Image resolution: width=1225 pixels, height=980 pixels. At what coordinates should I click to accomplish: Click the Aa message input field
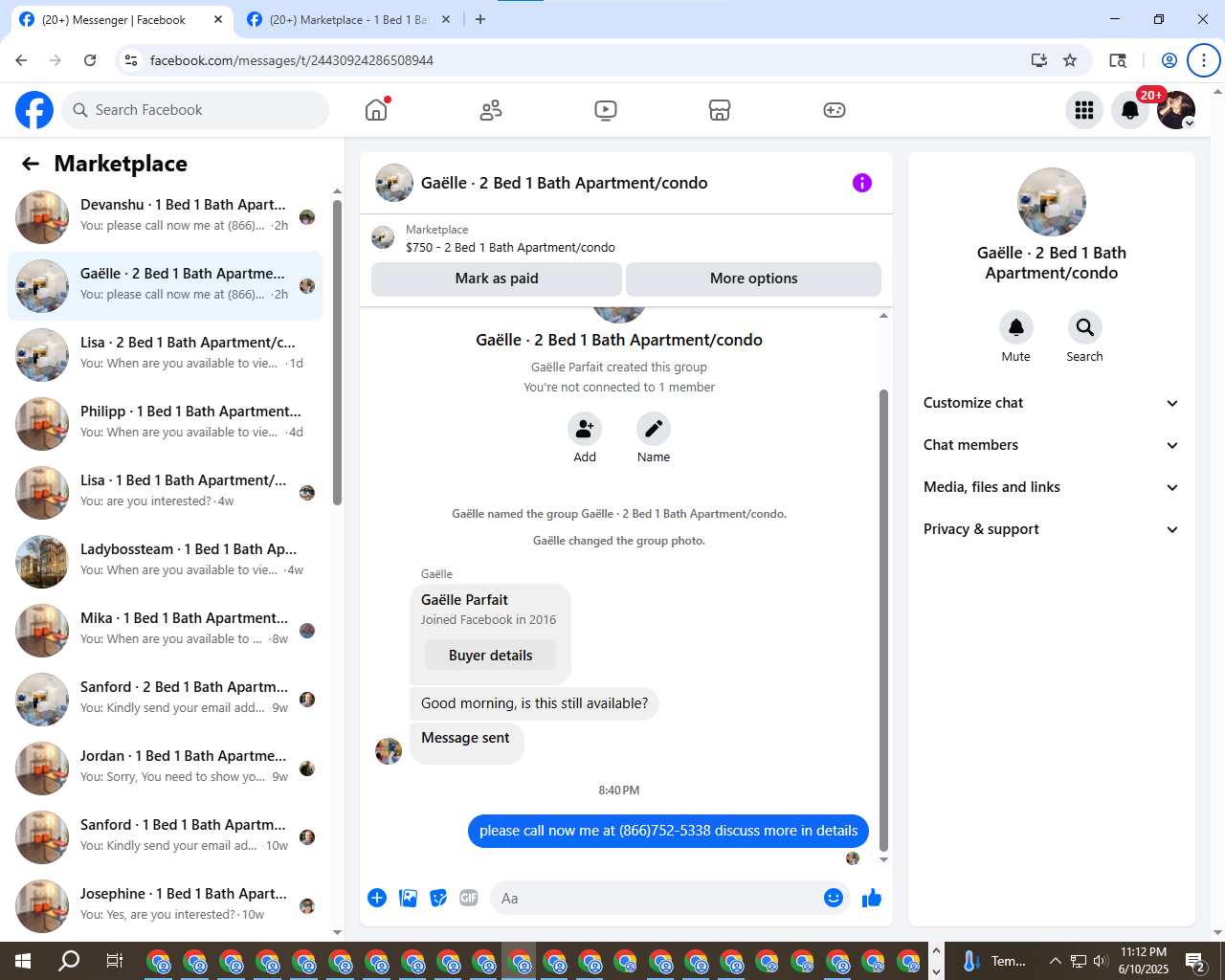click(x=656, y=898)
